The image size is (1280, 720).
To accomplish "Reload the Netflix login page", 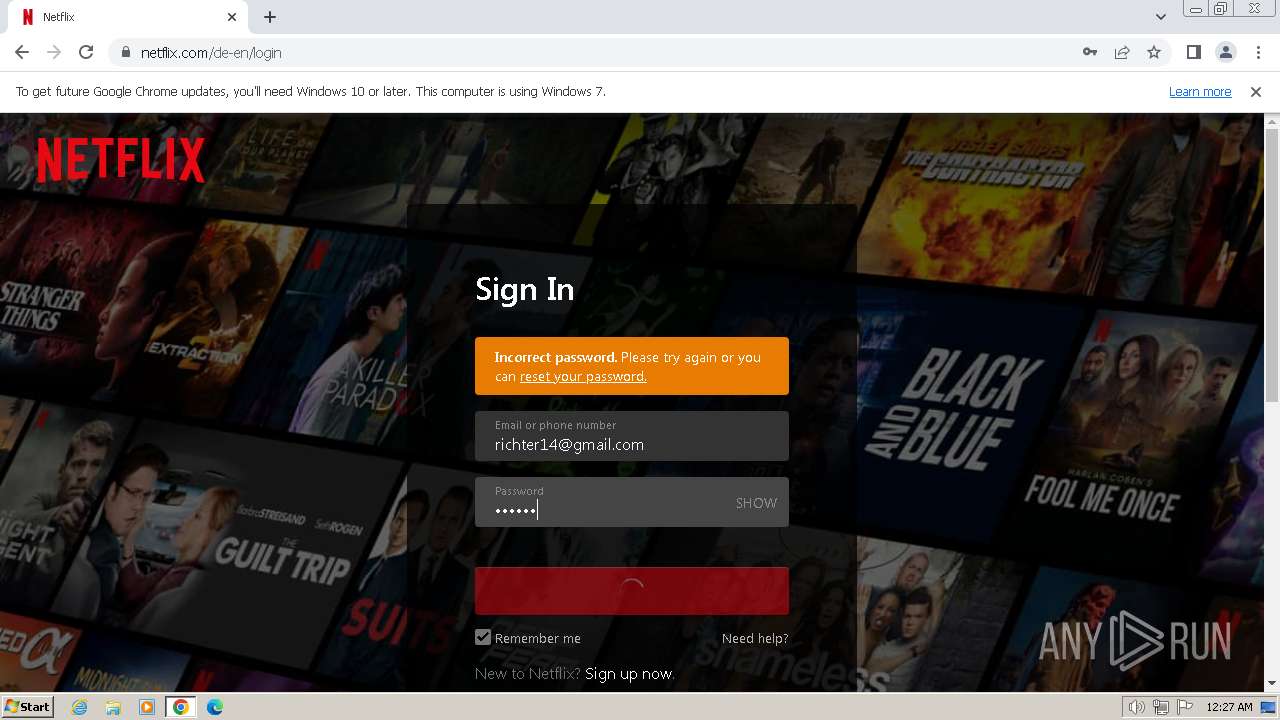I will (x=86, y=52).
